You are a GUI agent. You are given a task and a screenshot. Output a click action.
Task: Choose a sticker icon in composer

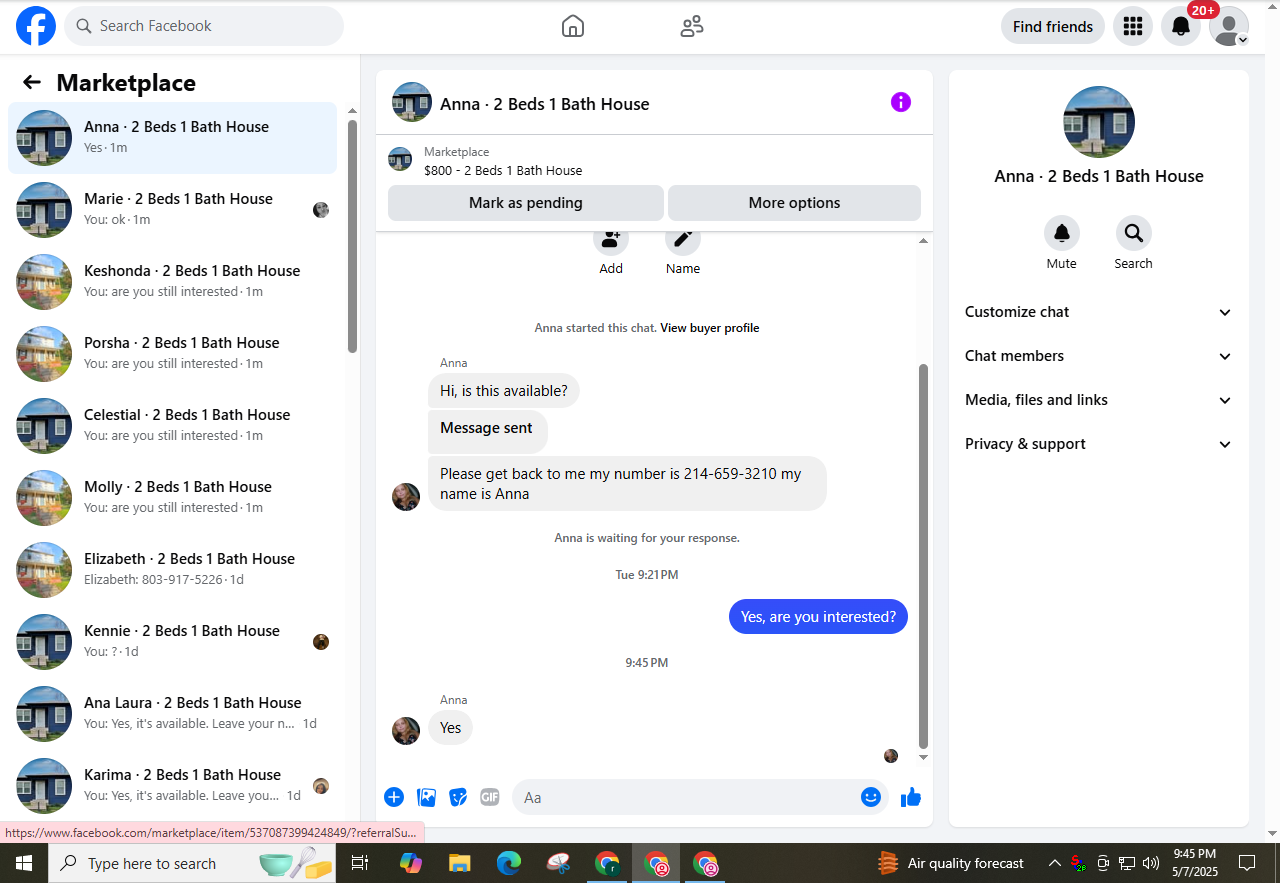458,797
